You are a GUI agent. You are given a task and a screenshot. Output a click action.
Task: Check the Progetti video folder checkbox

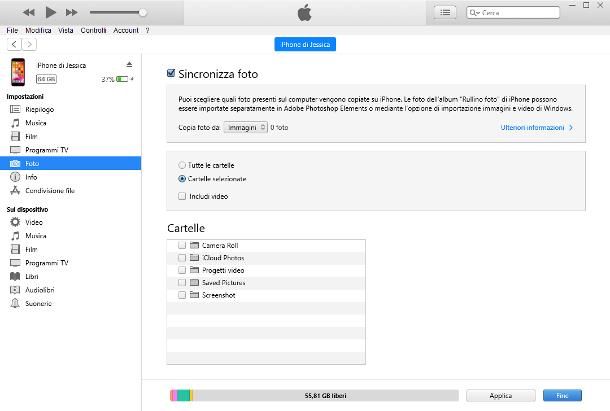[x=182, y=270]
